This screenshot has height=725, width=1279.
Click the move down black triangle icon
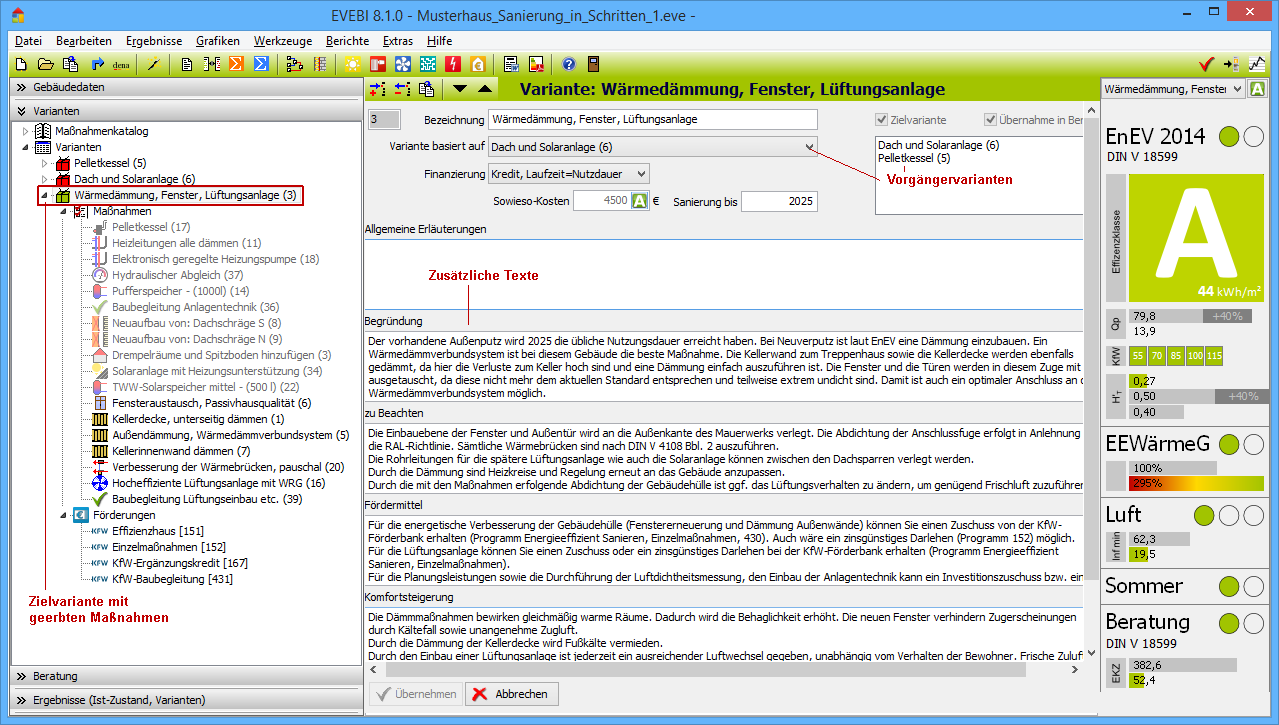(x=460, y=88)
